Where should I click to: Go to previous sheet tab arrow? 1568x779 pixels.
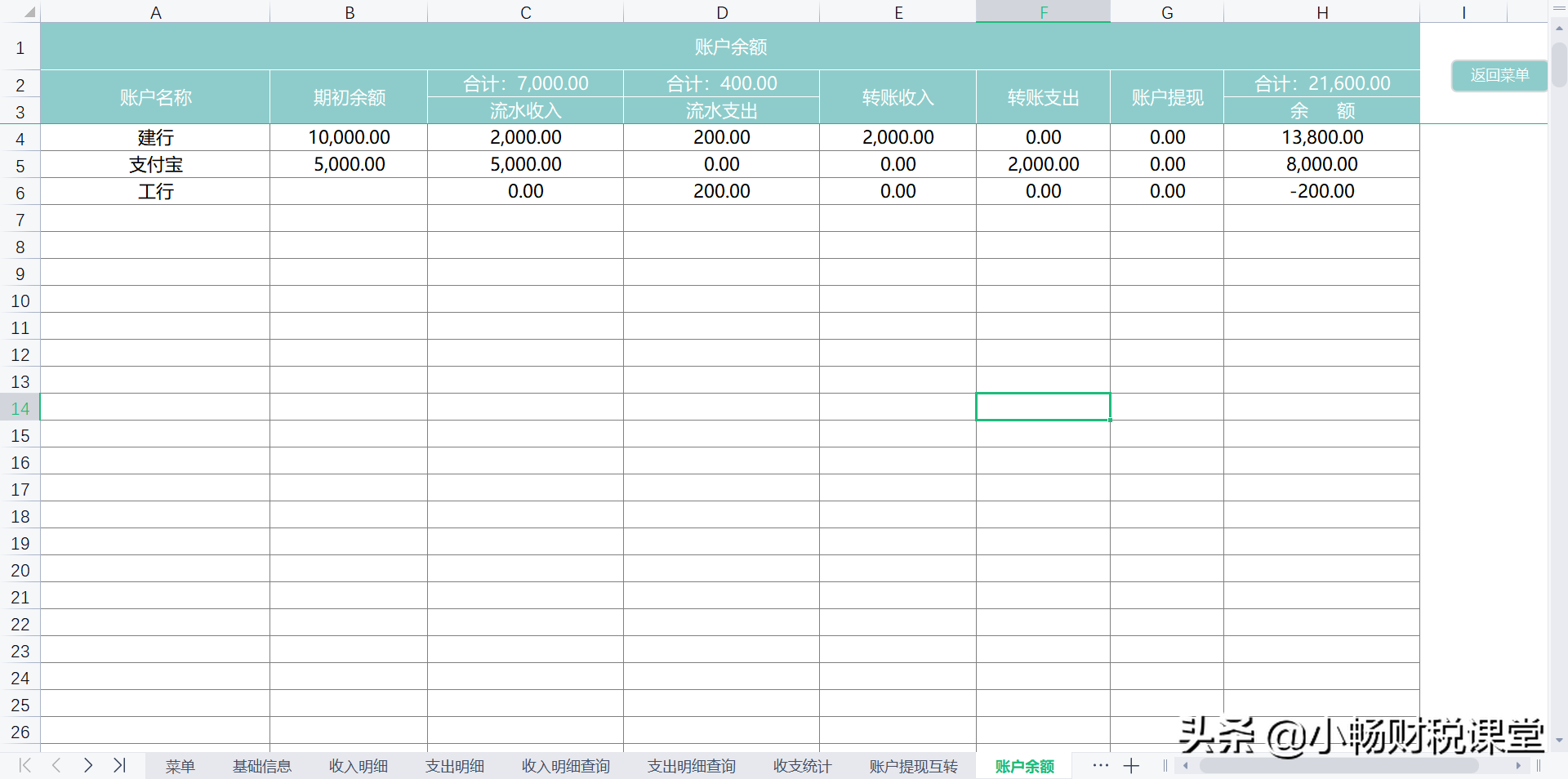[x=56, y=765]
